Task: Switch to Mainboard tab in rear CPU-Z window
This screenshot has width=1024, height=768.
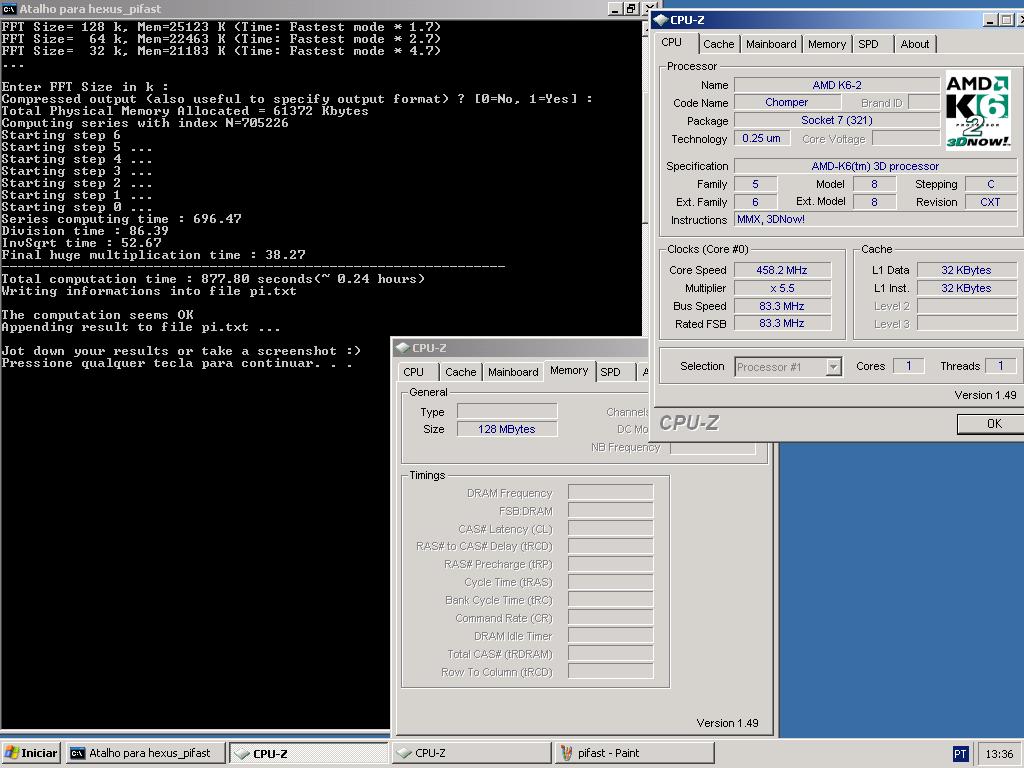Action: coord(513,372)
